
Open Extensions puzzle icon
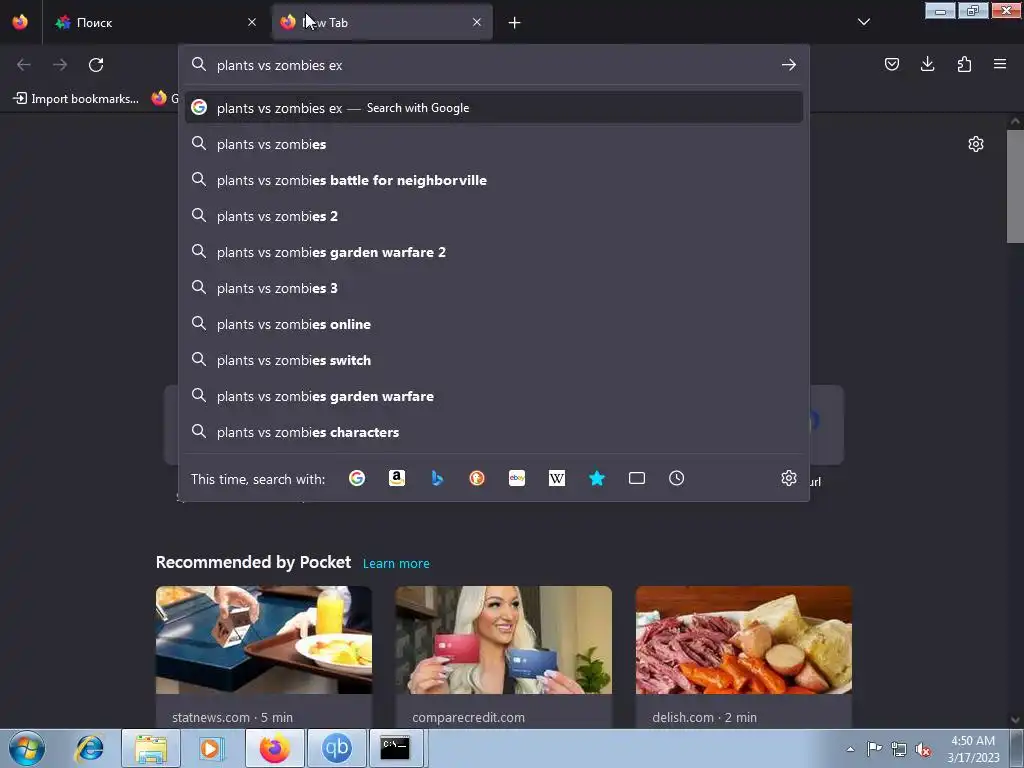coord(964,64)
